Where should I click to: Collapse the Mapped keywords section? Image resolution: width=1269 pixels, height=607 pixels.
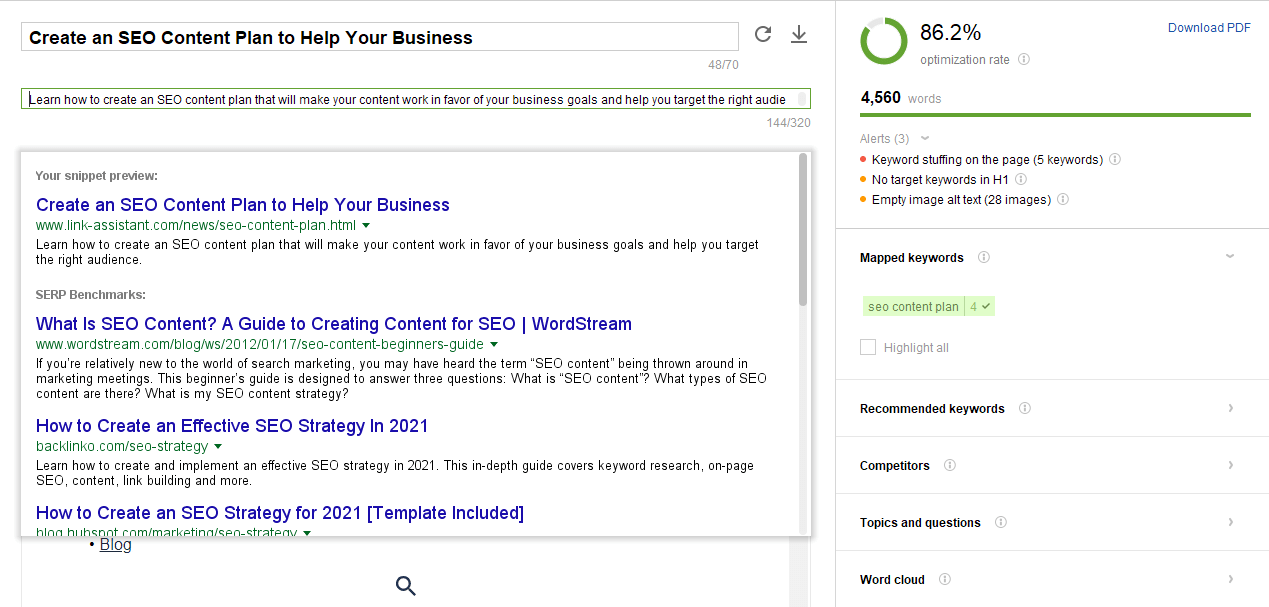(1230, 258)
